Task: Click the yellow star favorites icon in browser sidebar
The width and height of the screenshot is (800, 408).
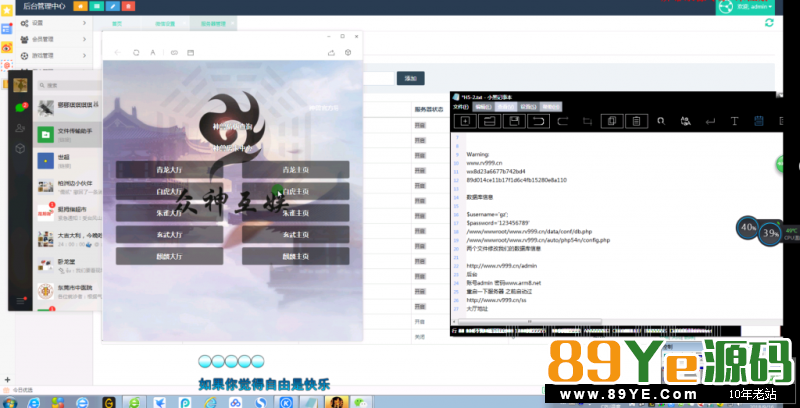Action: point(7,10)
